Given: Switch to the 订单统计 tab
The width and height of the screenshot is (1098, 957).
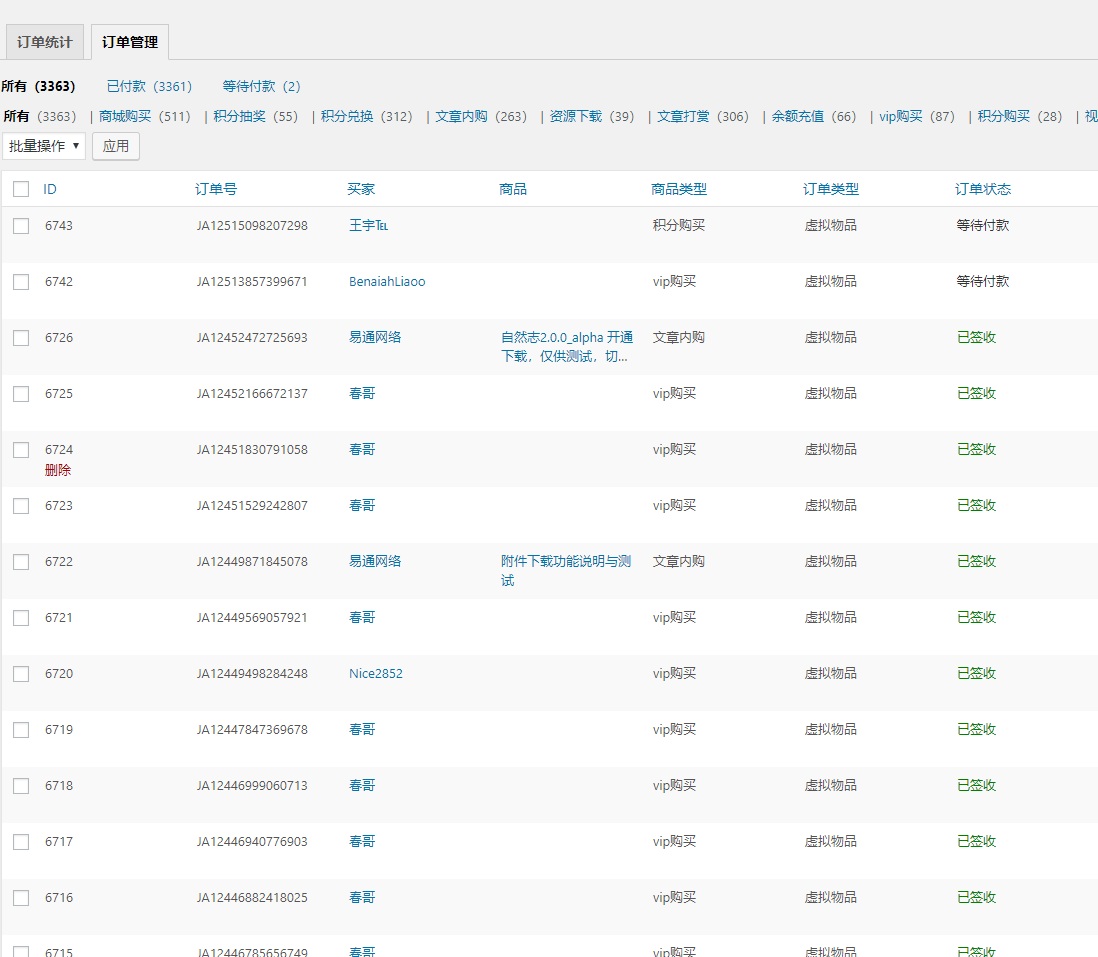Looking at the screenshot, I should [x=45, y=42].
